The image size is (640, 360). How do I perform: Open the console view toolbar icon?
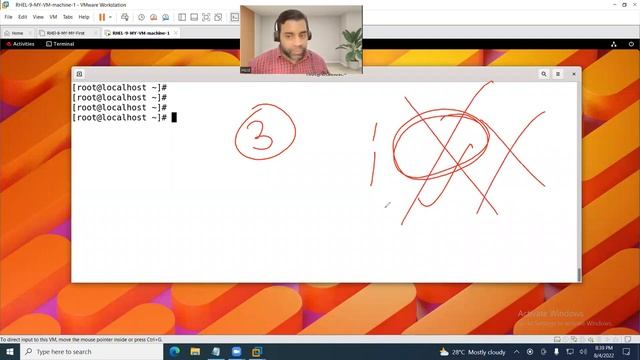click(234, 17)
